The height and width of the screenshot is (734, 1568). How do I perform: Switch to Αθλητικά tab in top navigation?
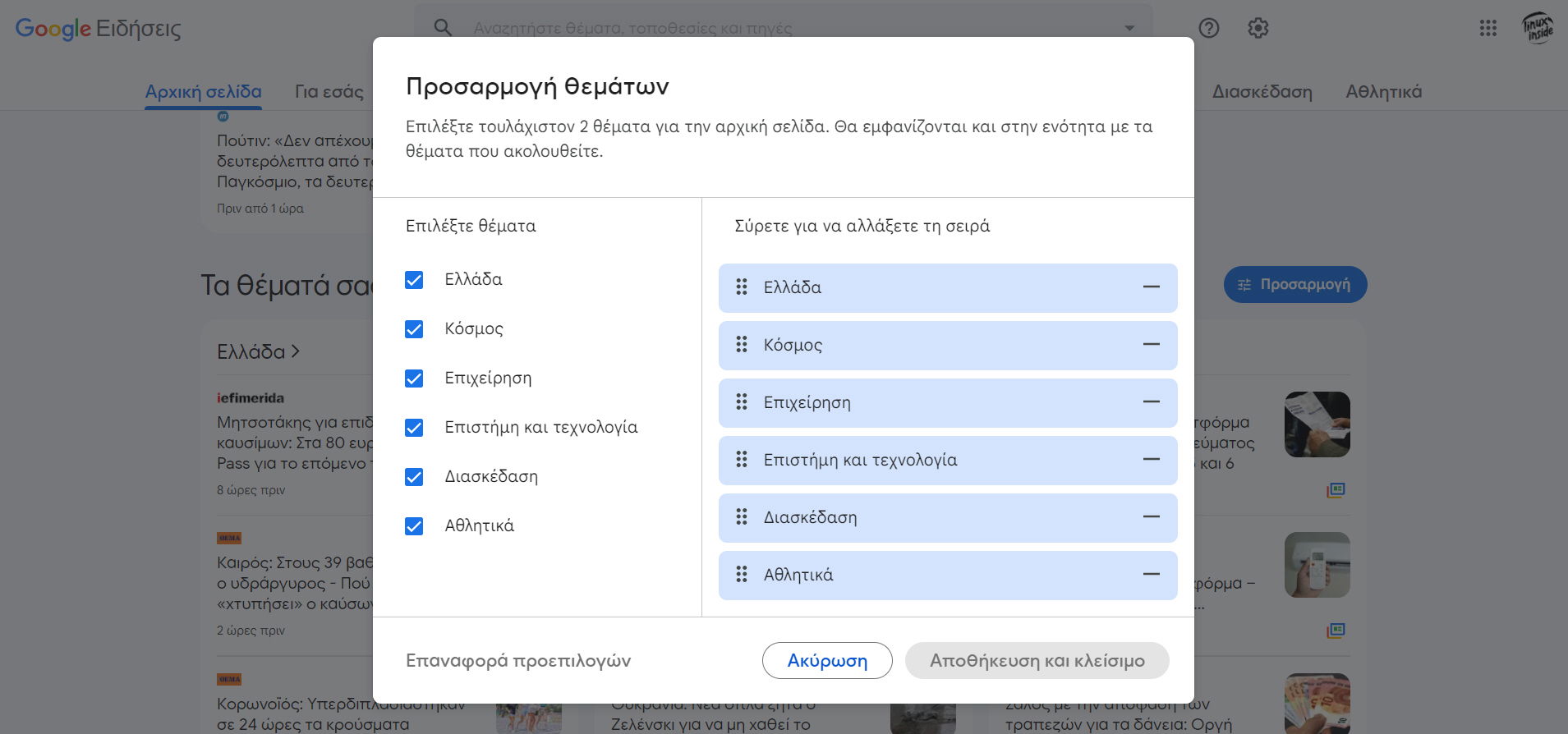click(x=1383, y=92)
